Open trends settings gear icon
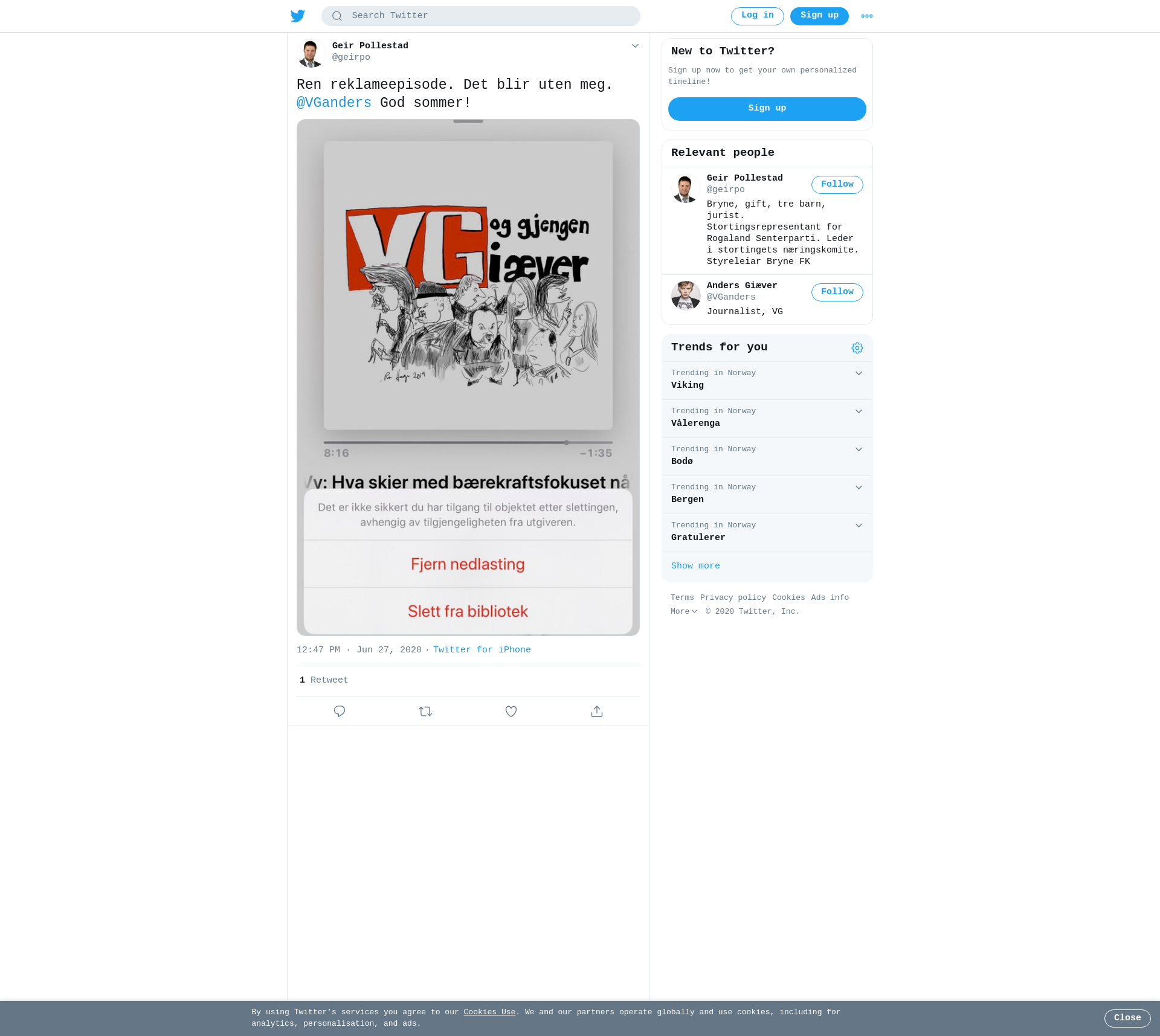This screenshot has height=1036, width=1160. (x=857, y=348)
